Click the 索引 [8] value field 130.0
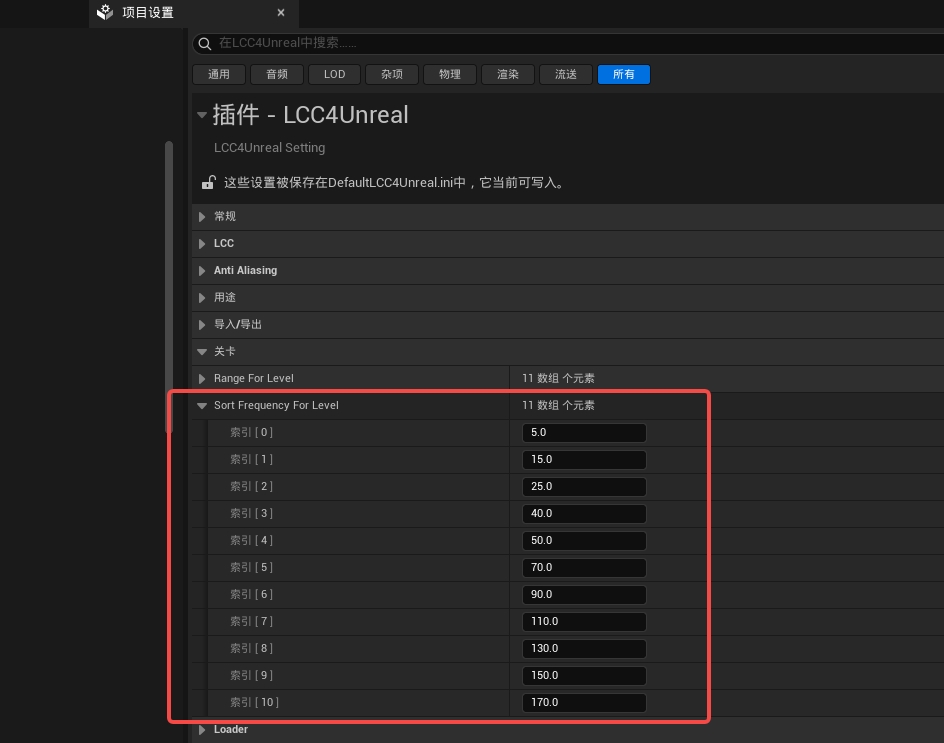This screenshot has height=743, width=944. (x=584, y=648)
